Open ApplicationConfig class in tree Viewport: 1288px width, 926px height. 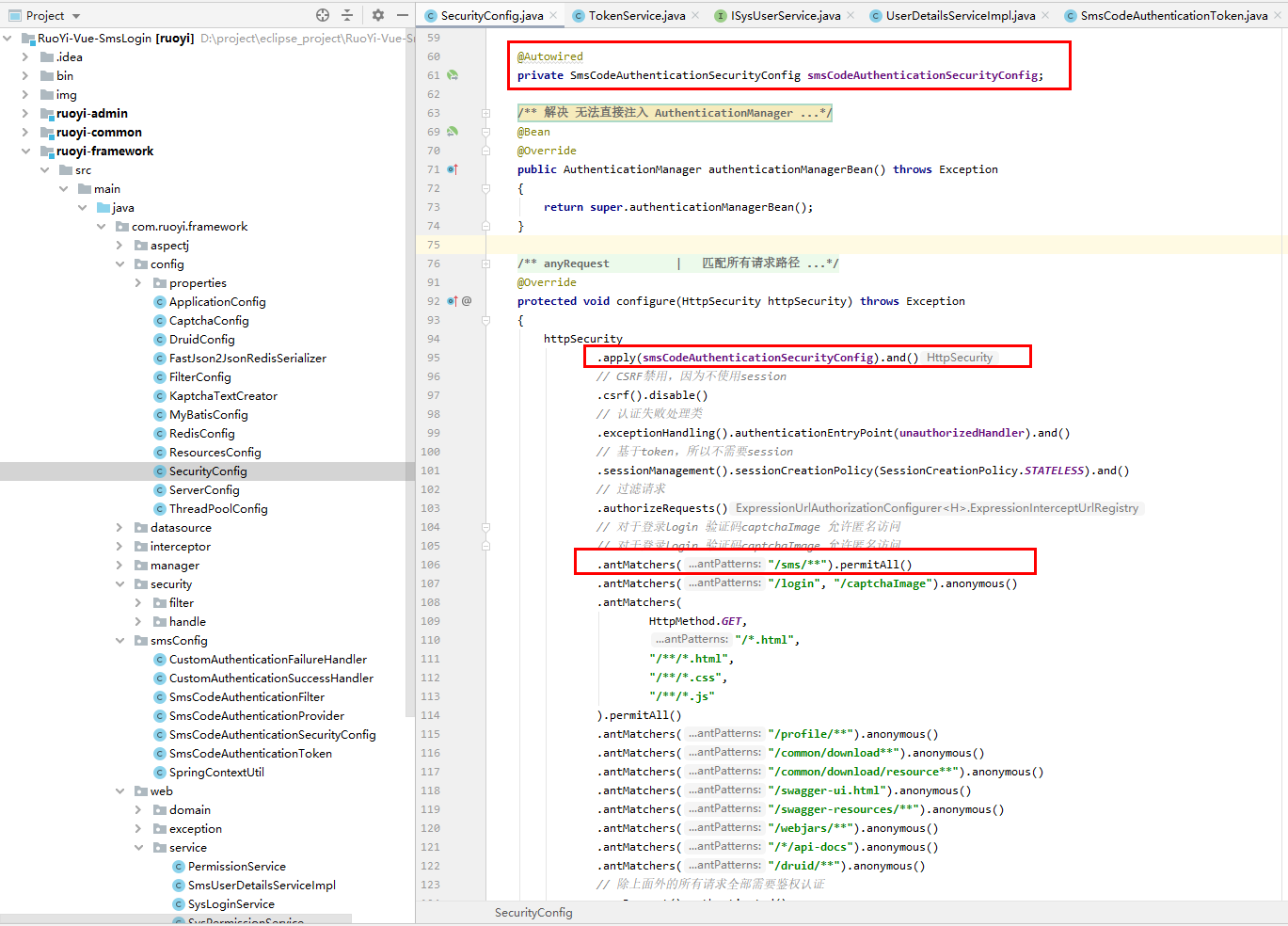tap(217, 302)
